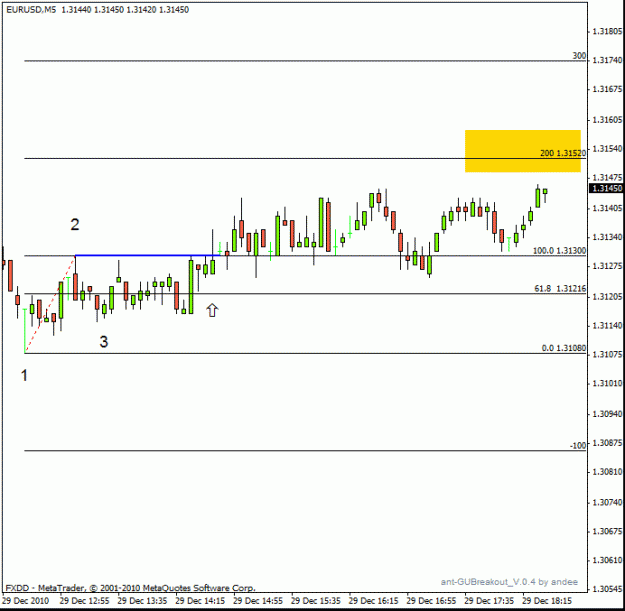The height and width of the screenshot is (611, 625).
Task: Click the 29 Dec 15:35 time label
Action: click(316, 601)
